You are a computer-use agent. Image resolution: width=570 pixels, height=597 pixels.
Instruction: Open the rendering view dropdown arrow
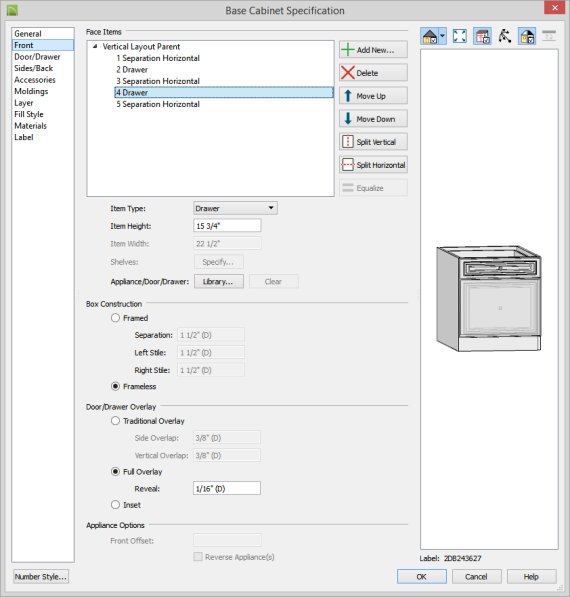[442, 36]
